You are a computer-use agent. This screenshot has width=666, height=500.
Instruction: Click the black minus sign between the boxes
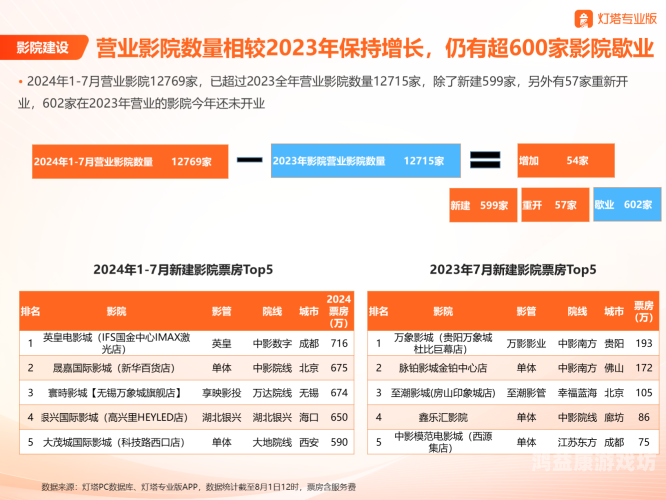(250, 160)
